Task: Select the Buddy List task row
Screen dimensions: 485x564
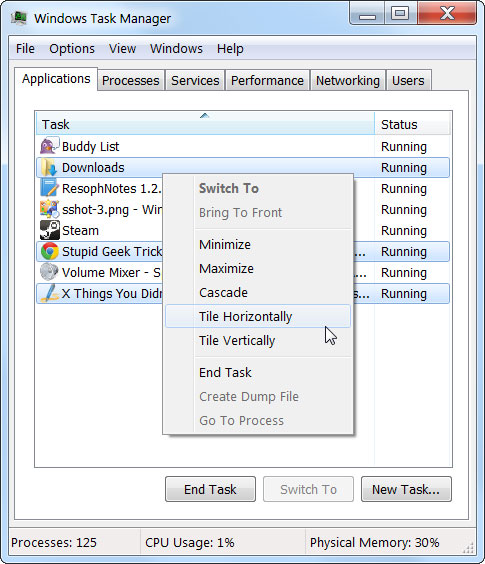Action: tap(243, 146)
